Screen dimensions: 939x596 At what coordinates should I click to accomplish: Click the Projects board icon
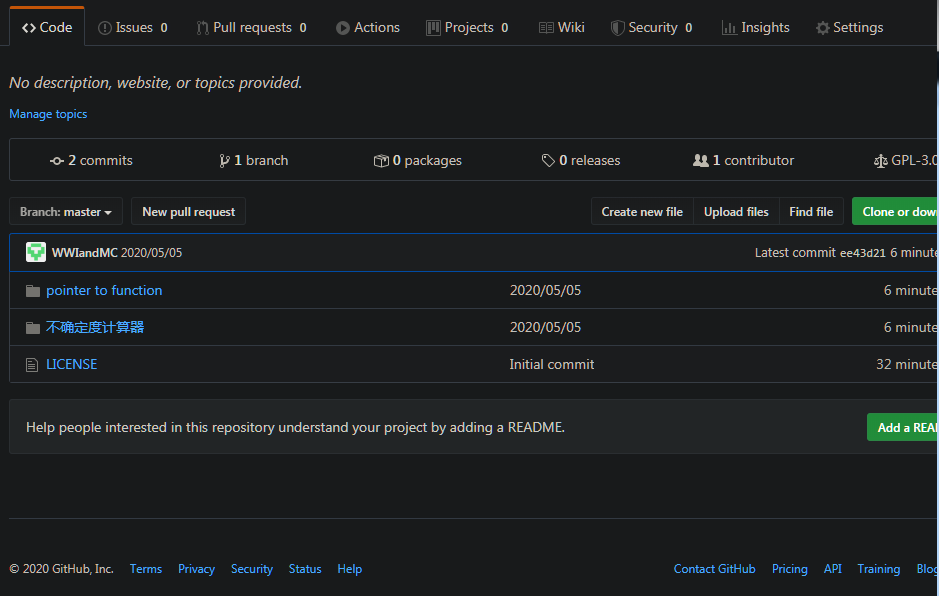click(433, 28)
